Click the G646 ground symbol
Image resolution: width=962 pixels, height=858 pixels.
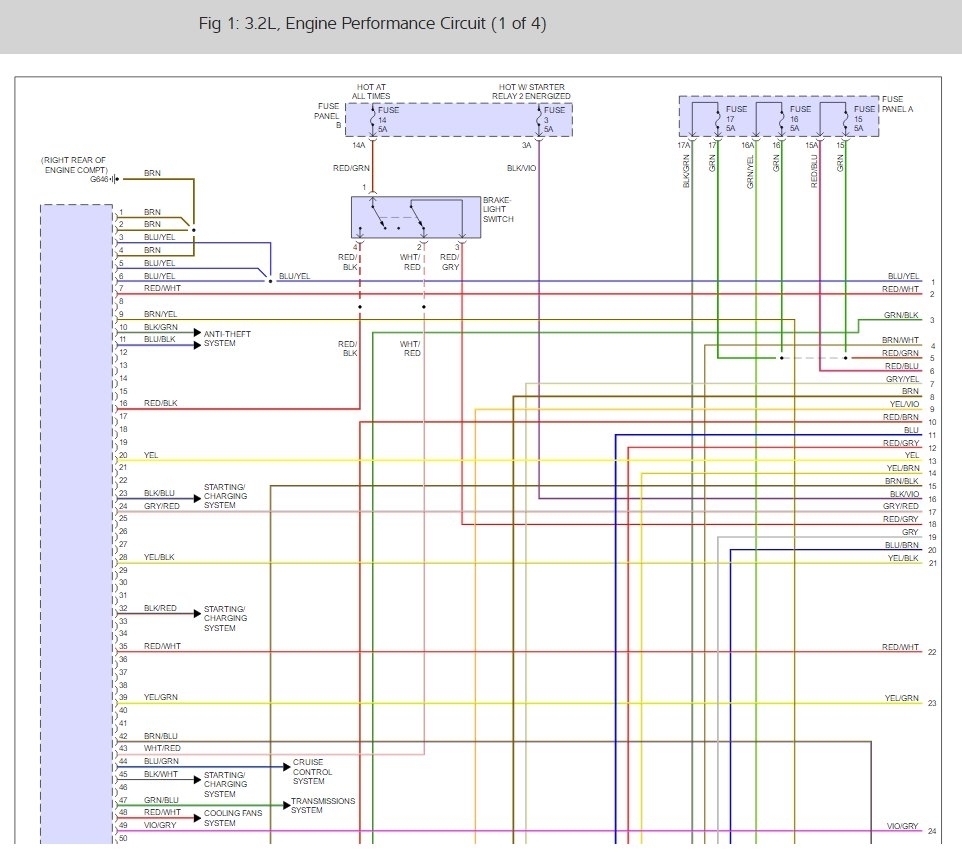point(114,179)
